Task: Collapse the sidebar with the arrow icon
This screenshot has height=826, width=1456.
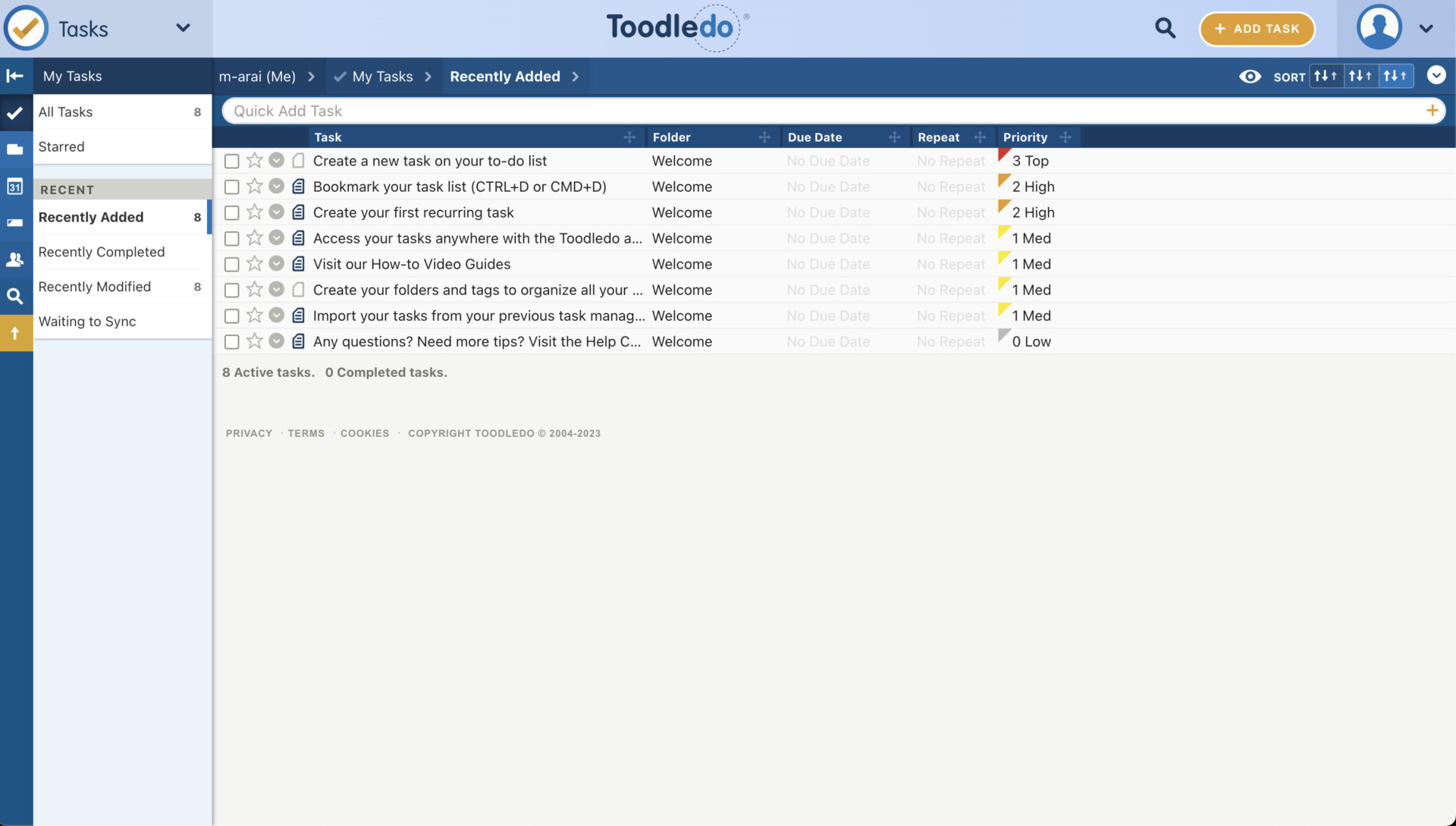Action: (x=14, y=76)
